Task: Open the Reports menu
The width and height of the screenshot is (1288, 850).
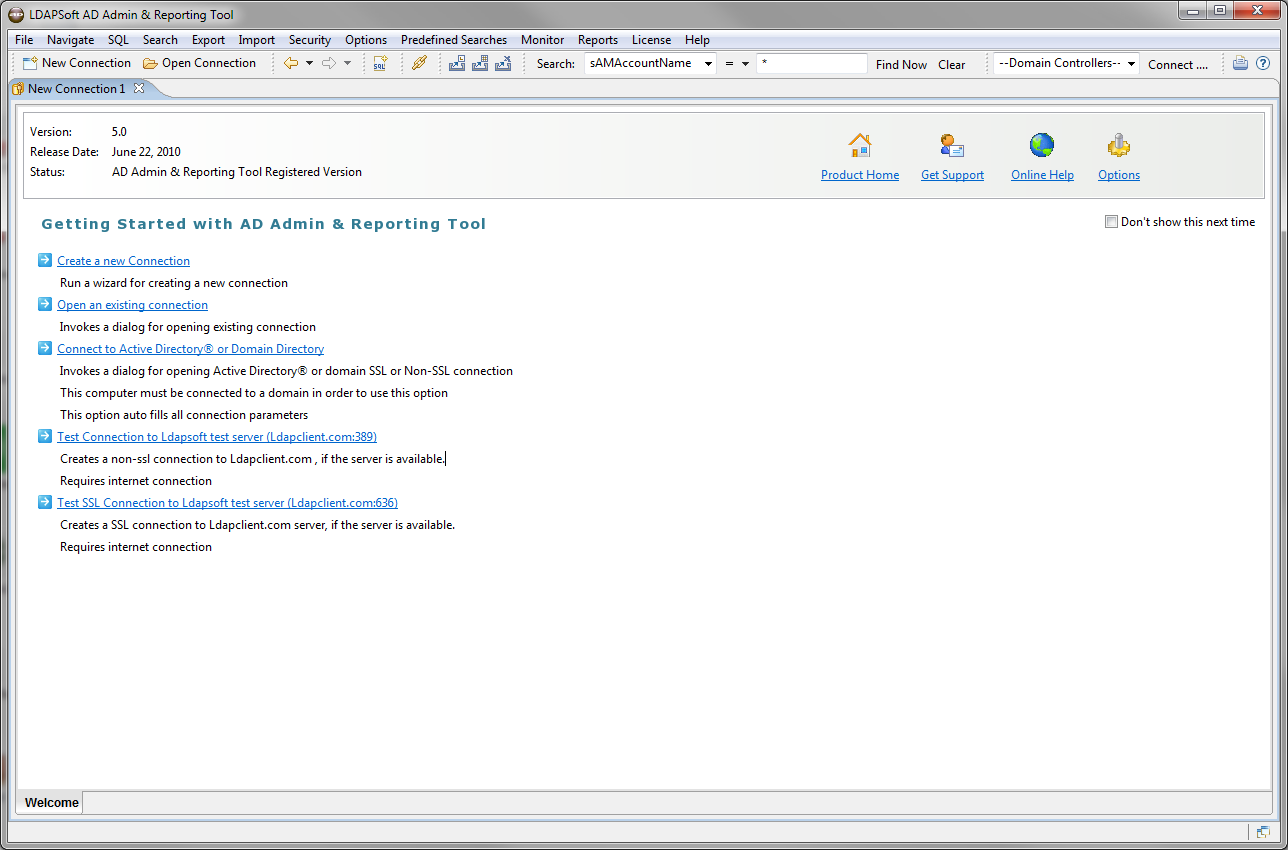Action: pos(598,40)
